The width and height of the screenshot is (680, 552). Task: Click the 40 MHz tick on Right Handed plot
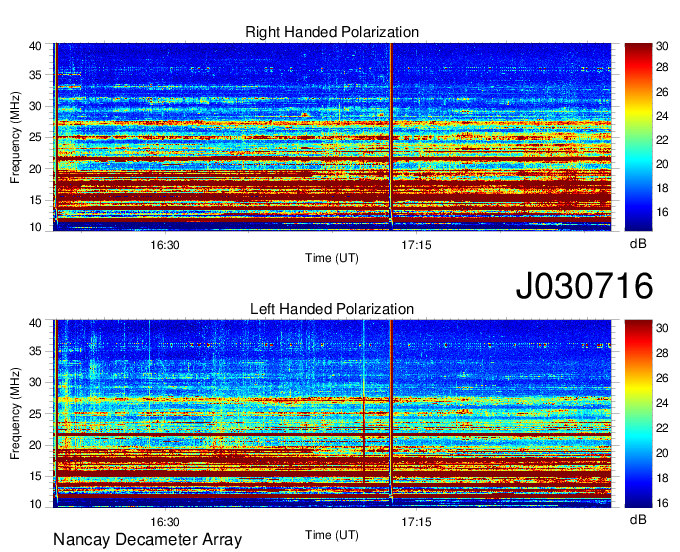coord(35,46)
